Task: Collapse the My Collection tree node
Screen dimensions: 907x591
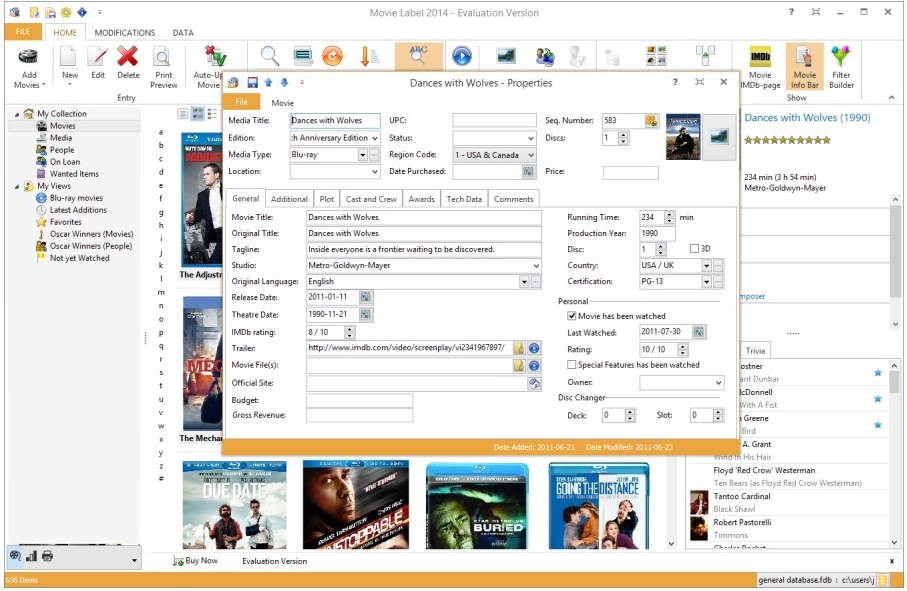Action: click(x=17, y=114)
